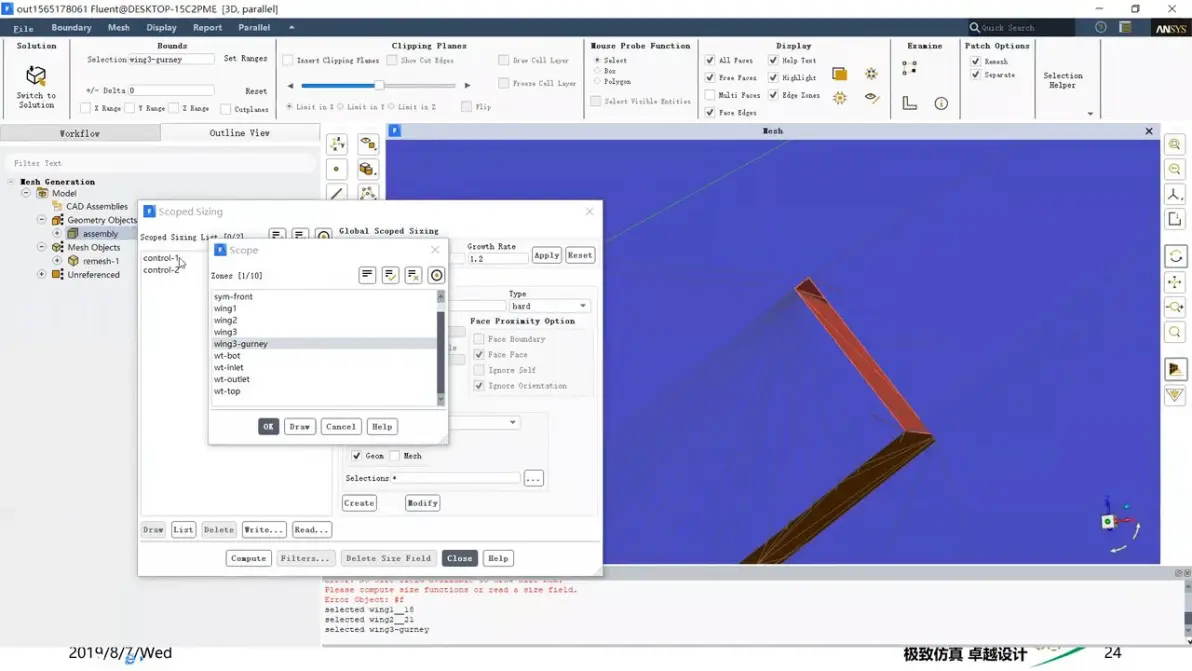Image resolution: width=1192 pixels, height=671 pixels.
Task: Click the connected nodes icon in Examine
Action: [x=909, y=68]
